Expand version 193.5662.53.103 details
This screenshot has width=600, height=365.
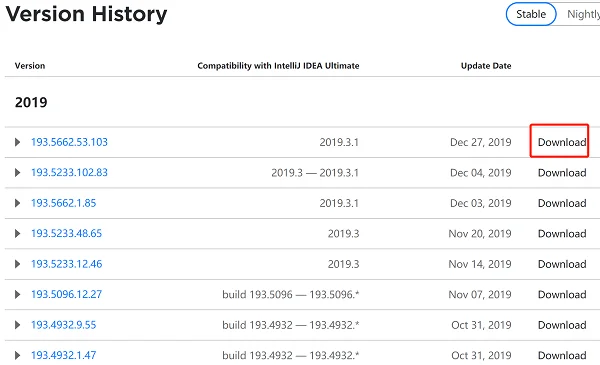pyautogui.click(x=17, y=142)
